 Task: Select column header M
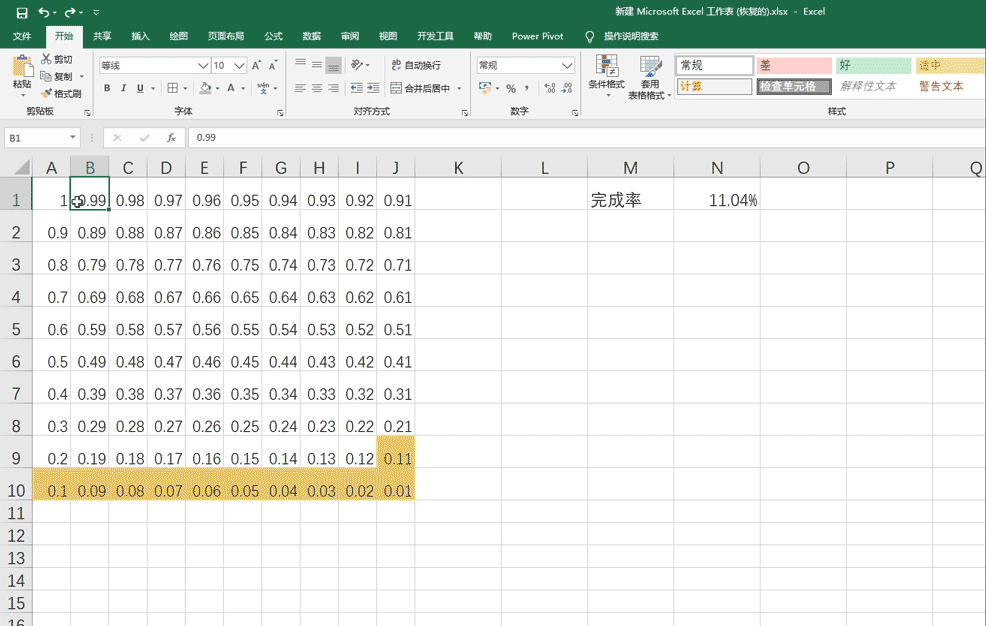pyautogui.click(x=630, y=168)
